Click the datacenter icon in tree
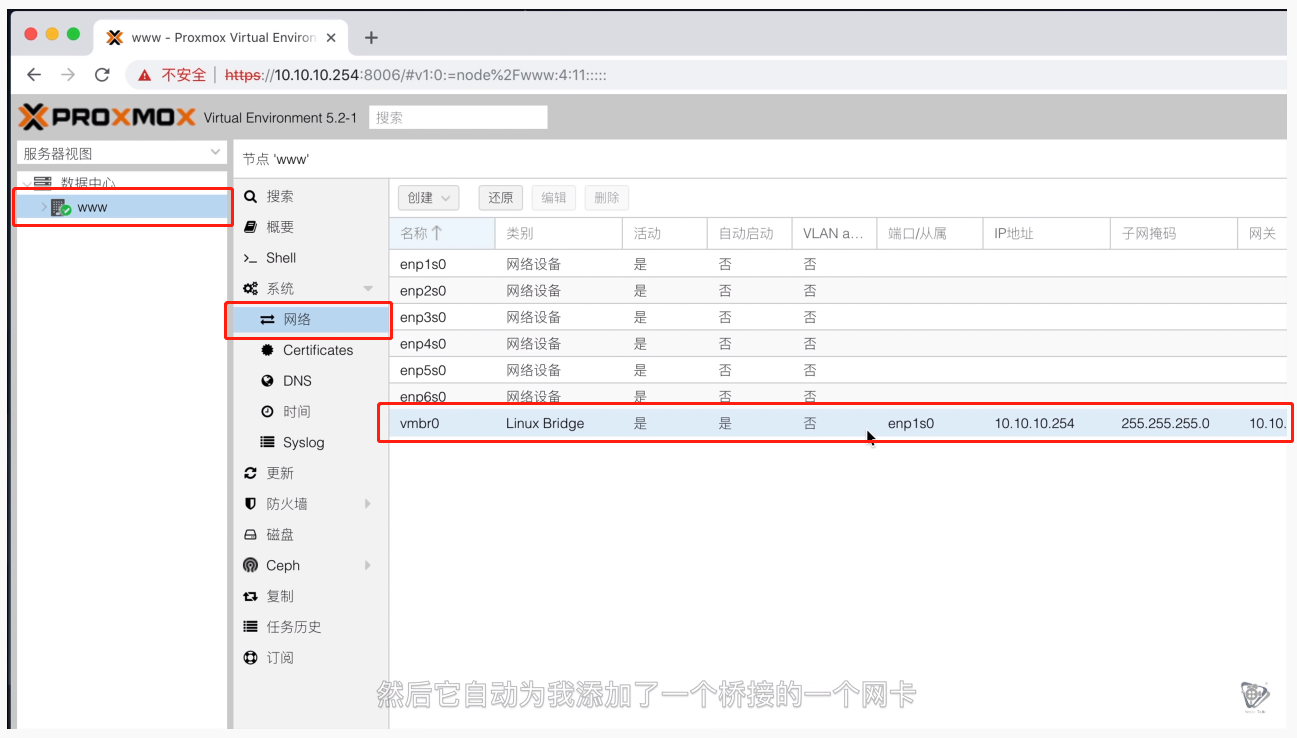This screenshot has height=738, width=1297. coord(42,183)
